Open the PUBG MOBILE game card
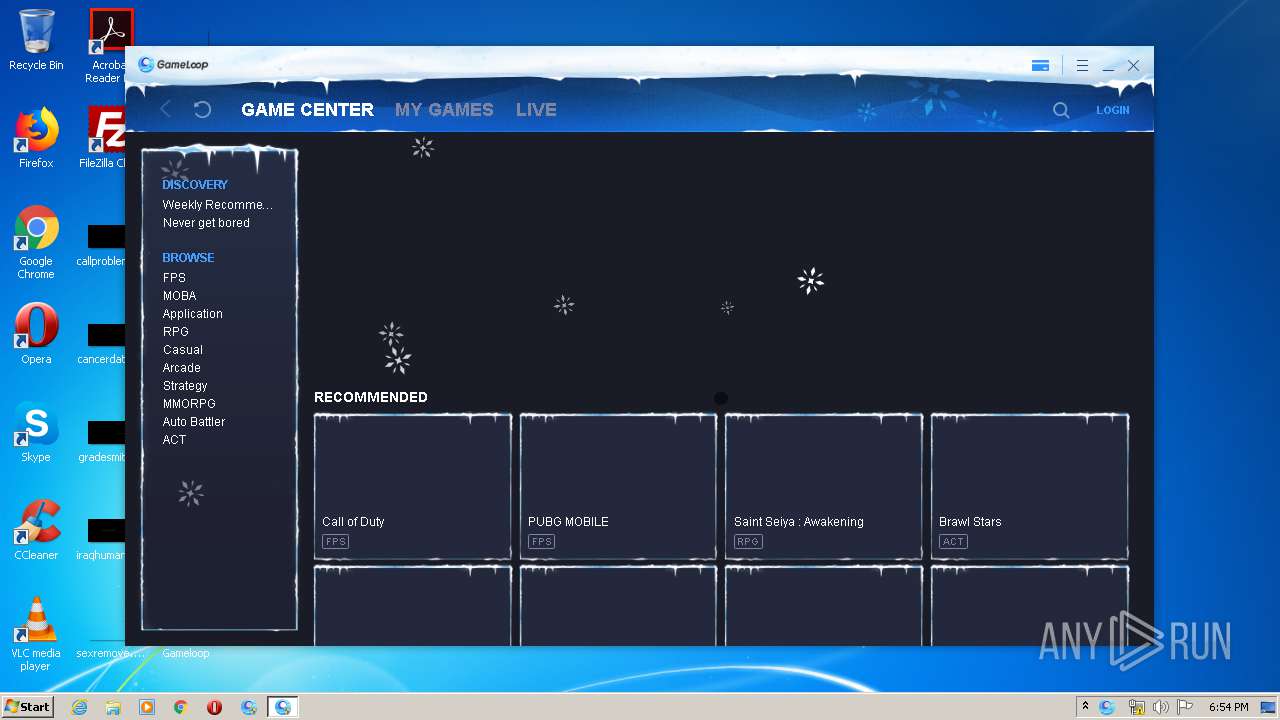 [618, 486]
